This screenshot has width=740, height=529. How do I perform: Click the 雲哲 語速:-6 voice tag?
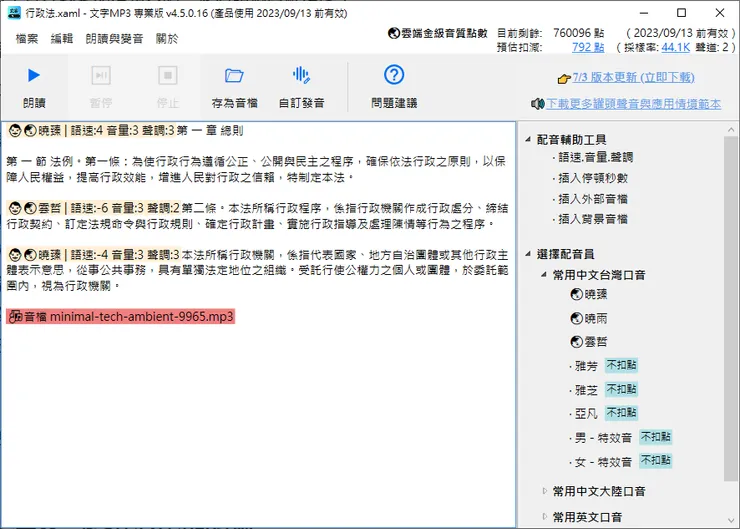coord(93,208)
